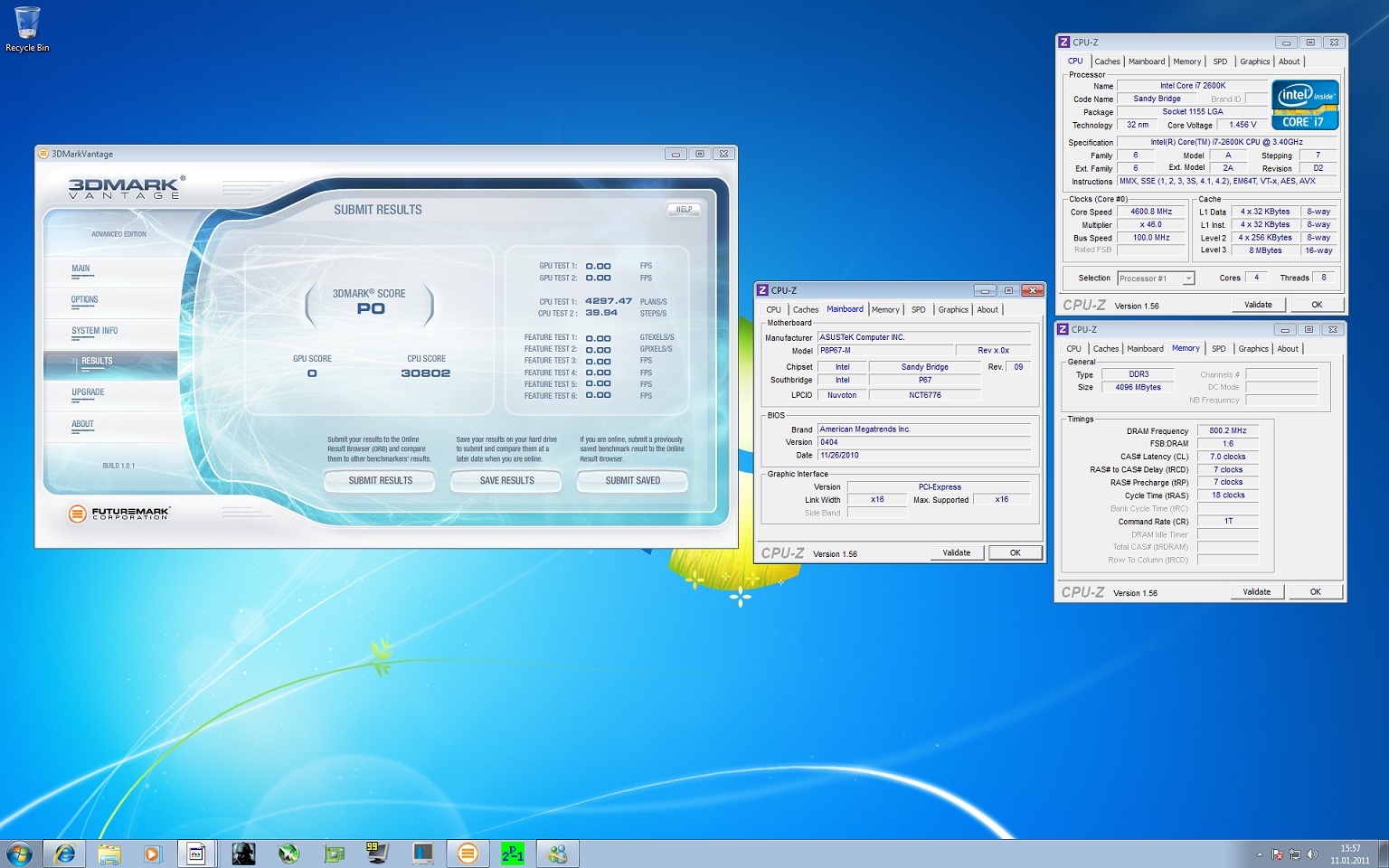The height and width of the screenshot is (868, 1389).
Task: Switch to Mainboard tab in bottom-right CPU-Z window
Action: coord(1145,348)
